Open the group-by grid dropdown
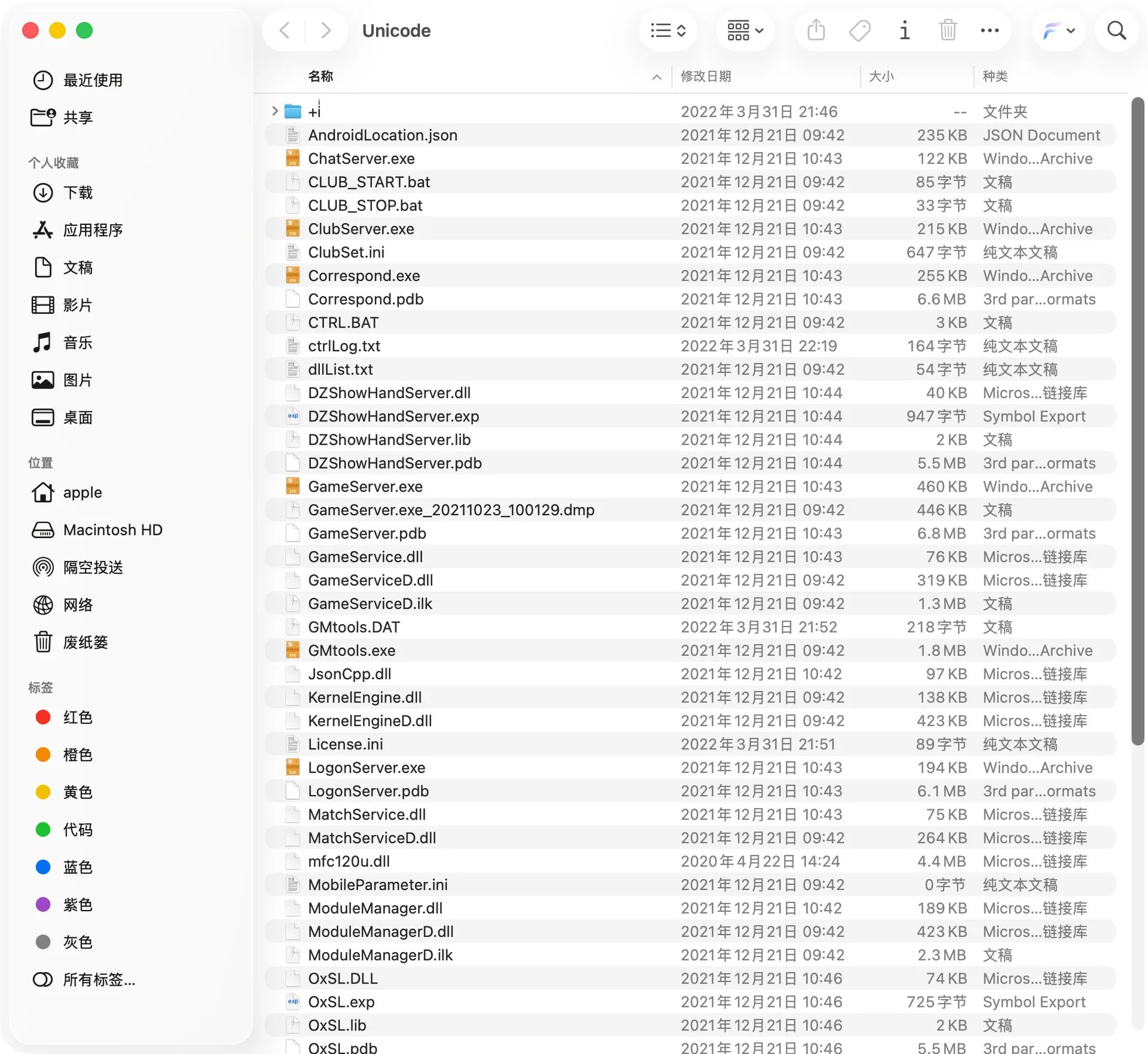The image size is (1148, 1054). (745, 30)
